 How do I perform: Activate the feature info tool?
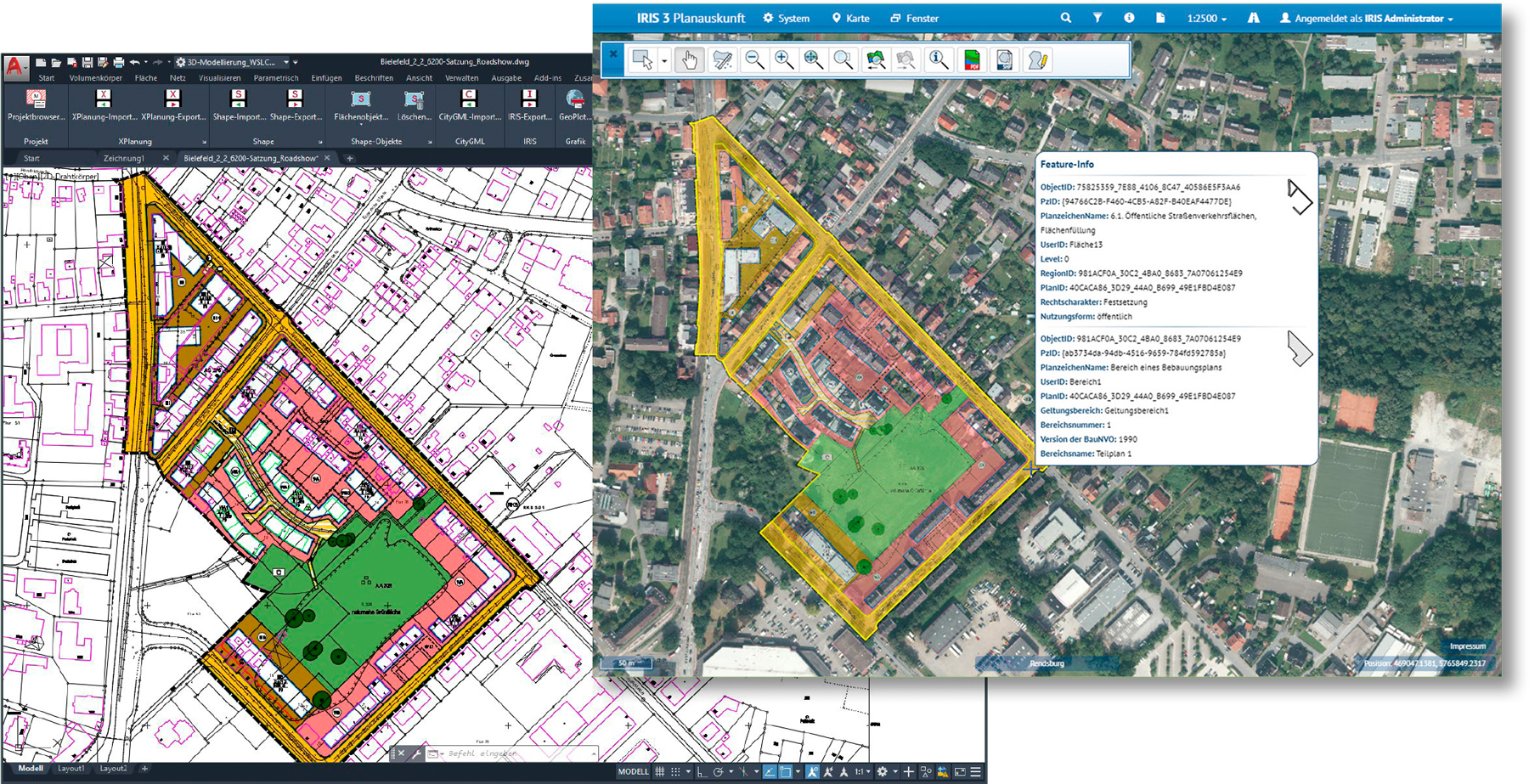(x=938, y=59)
